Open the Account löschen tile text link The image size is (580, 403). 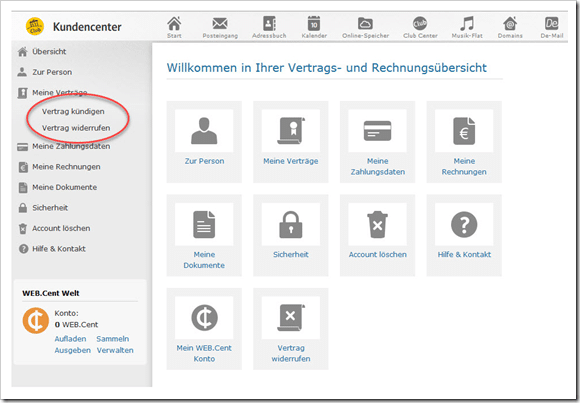pos(377,255)
